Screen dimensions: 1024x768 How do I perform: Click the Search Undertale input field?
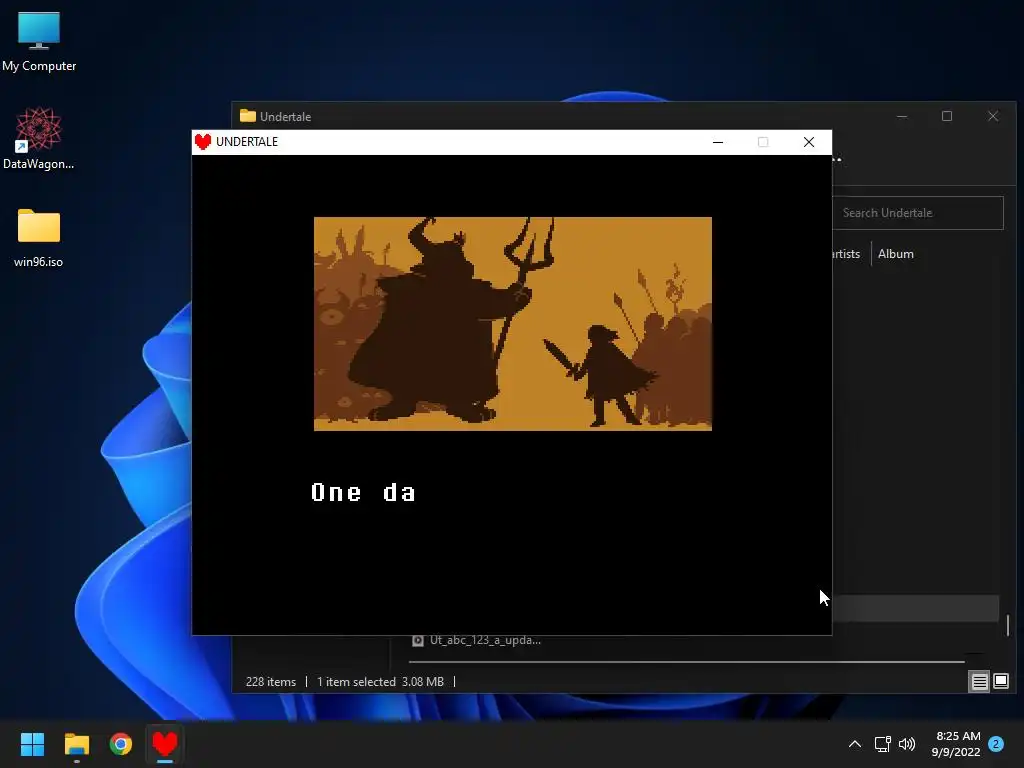click(x=918, y=213)
